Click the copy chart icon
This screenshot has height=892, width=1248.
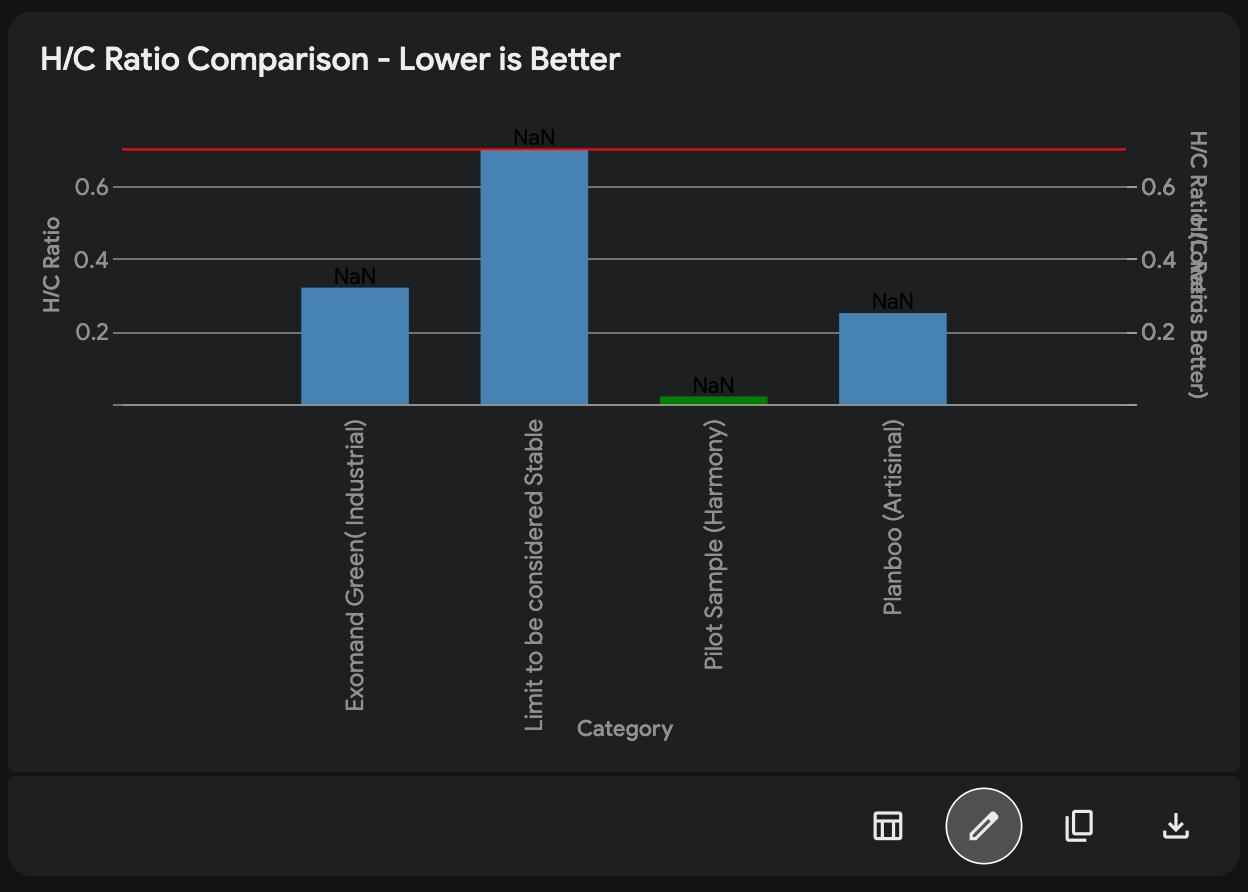(1078, 825)
